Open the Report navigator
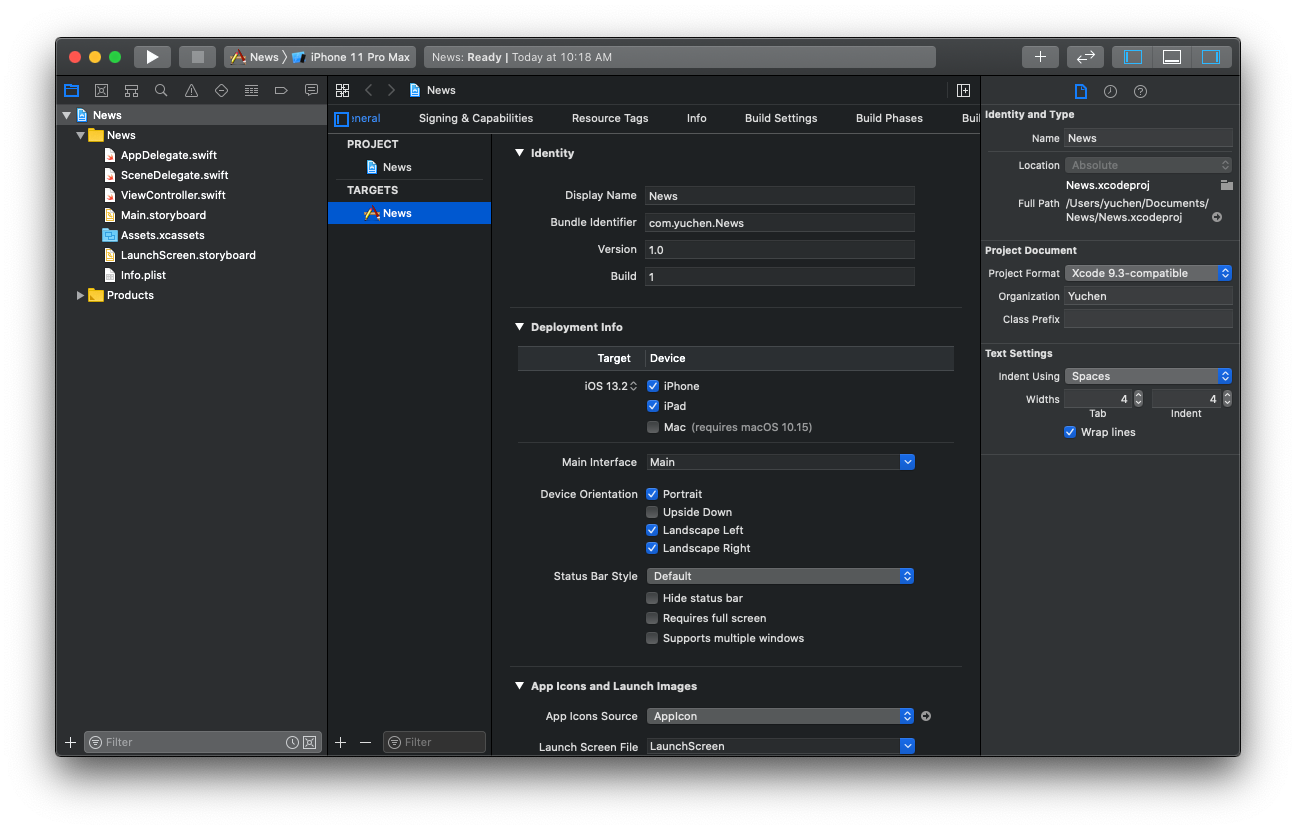 [x=311, y=90]
